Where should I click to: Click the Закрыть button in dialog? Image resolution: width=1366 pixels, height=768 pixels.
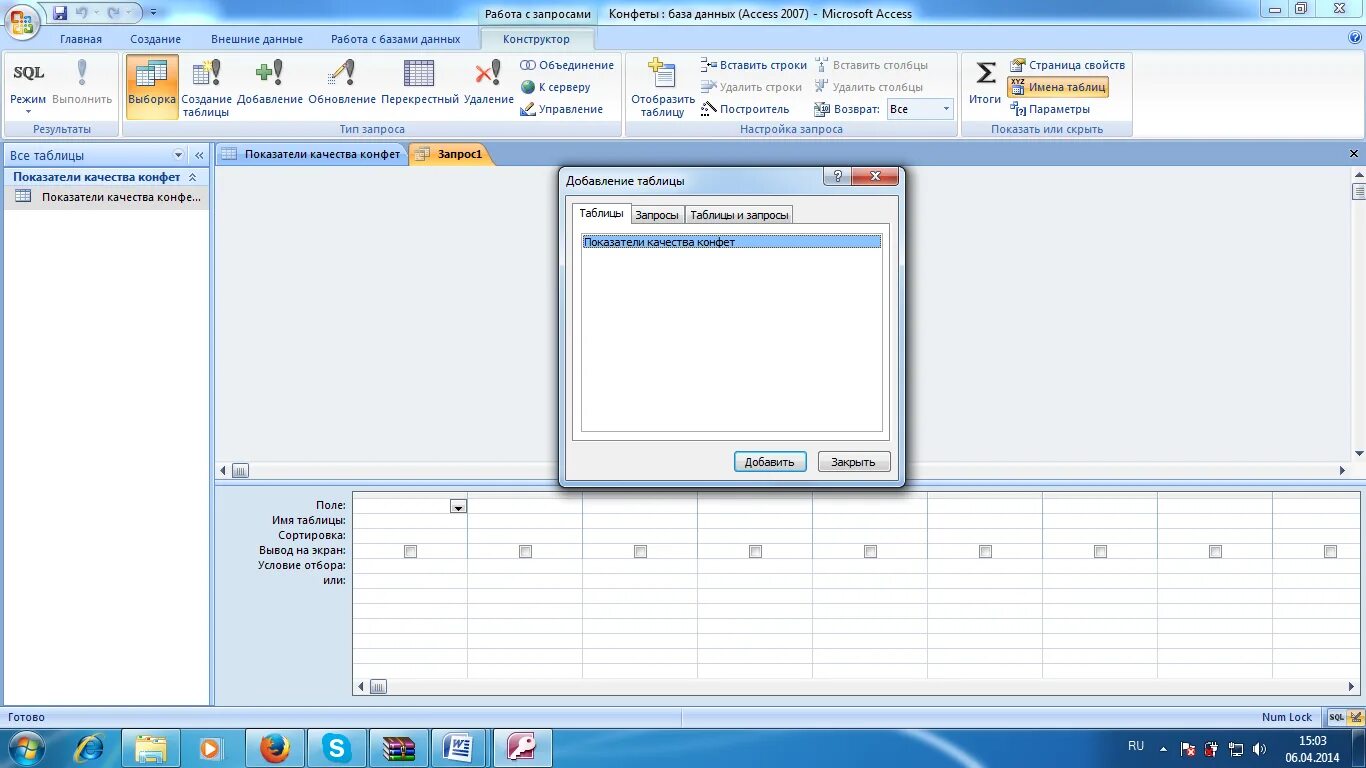pyautogui.click(x=853, y=462)
